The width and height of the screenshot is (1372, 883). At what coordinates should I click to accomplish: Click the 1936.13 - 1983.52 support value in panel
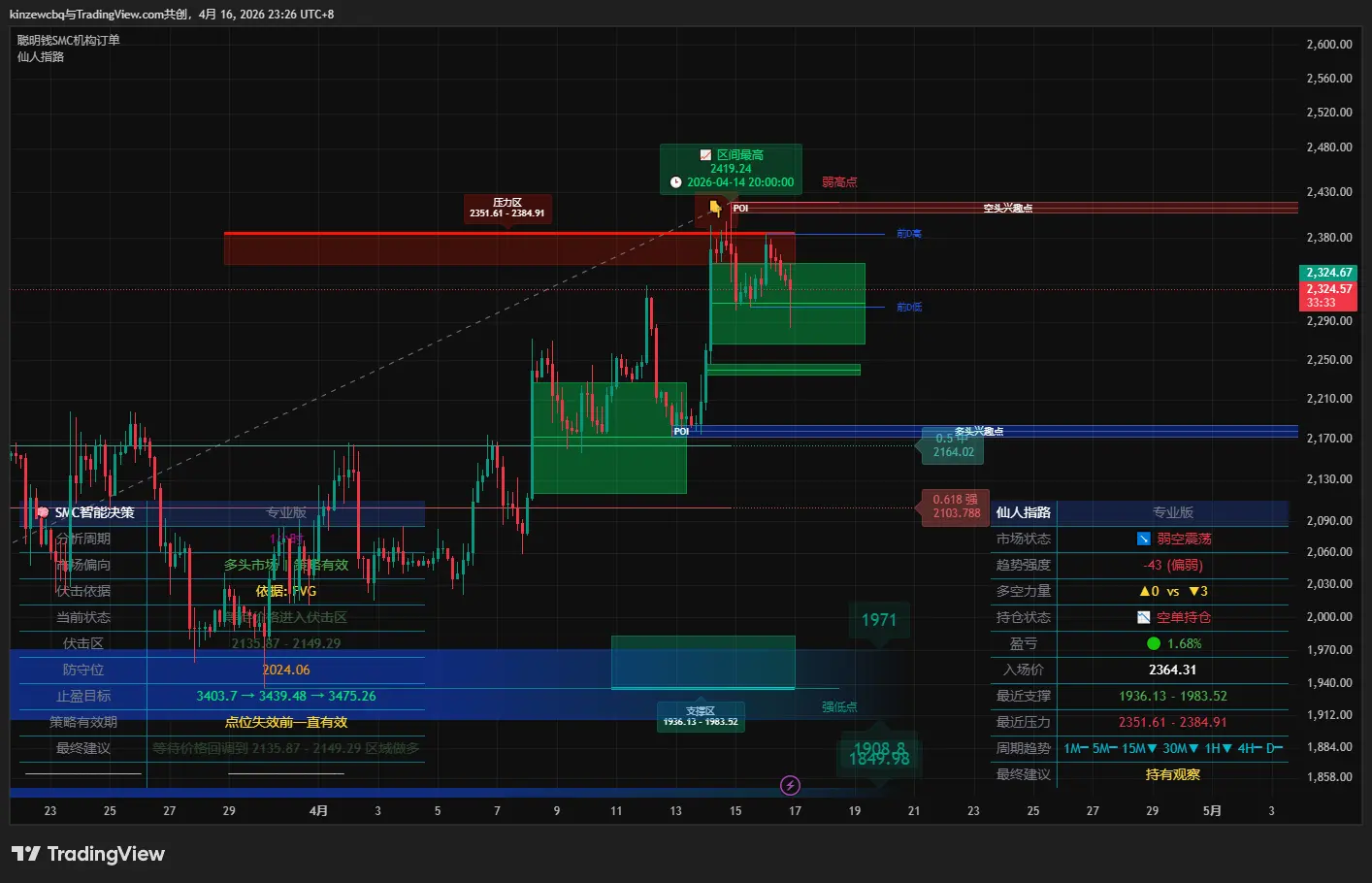(x=1172, y=696)
